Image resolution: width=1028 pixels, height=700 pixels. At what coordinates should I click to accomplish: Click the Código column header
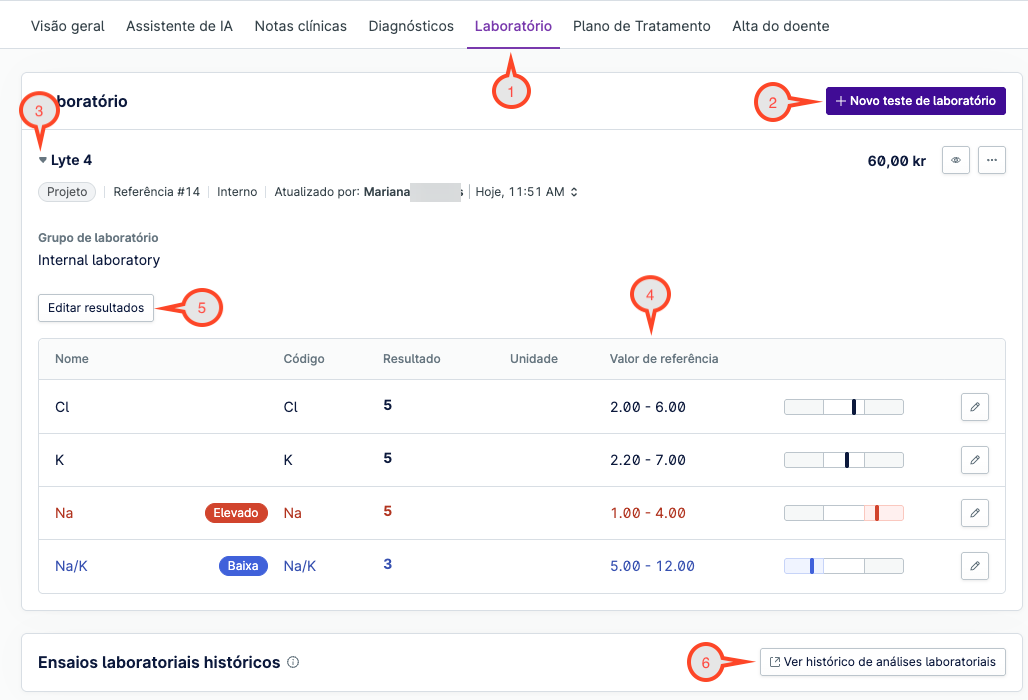click(x=304, y=359)
